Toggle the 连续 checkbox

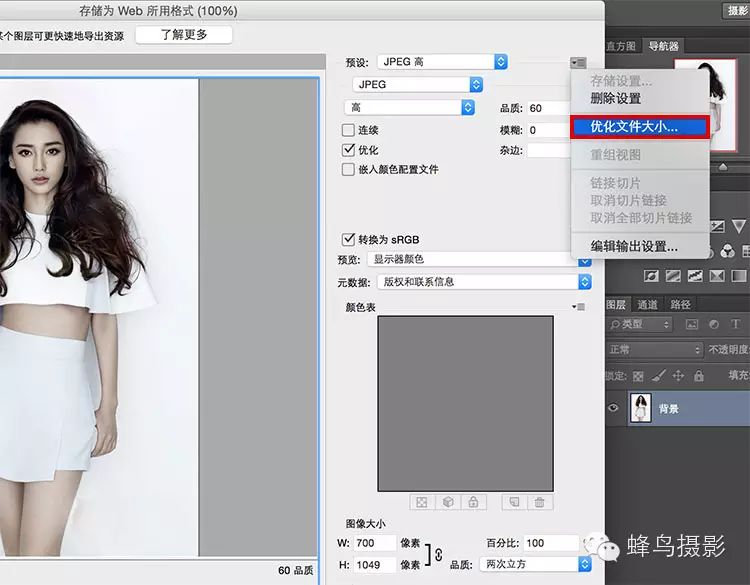348,130
